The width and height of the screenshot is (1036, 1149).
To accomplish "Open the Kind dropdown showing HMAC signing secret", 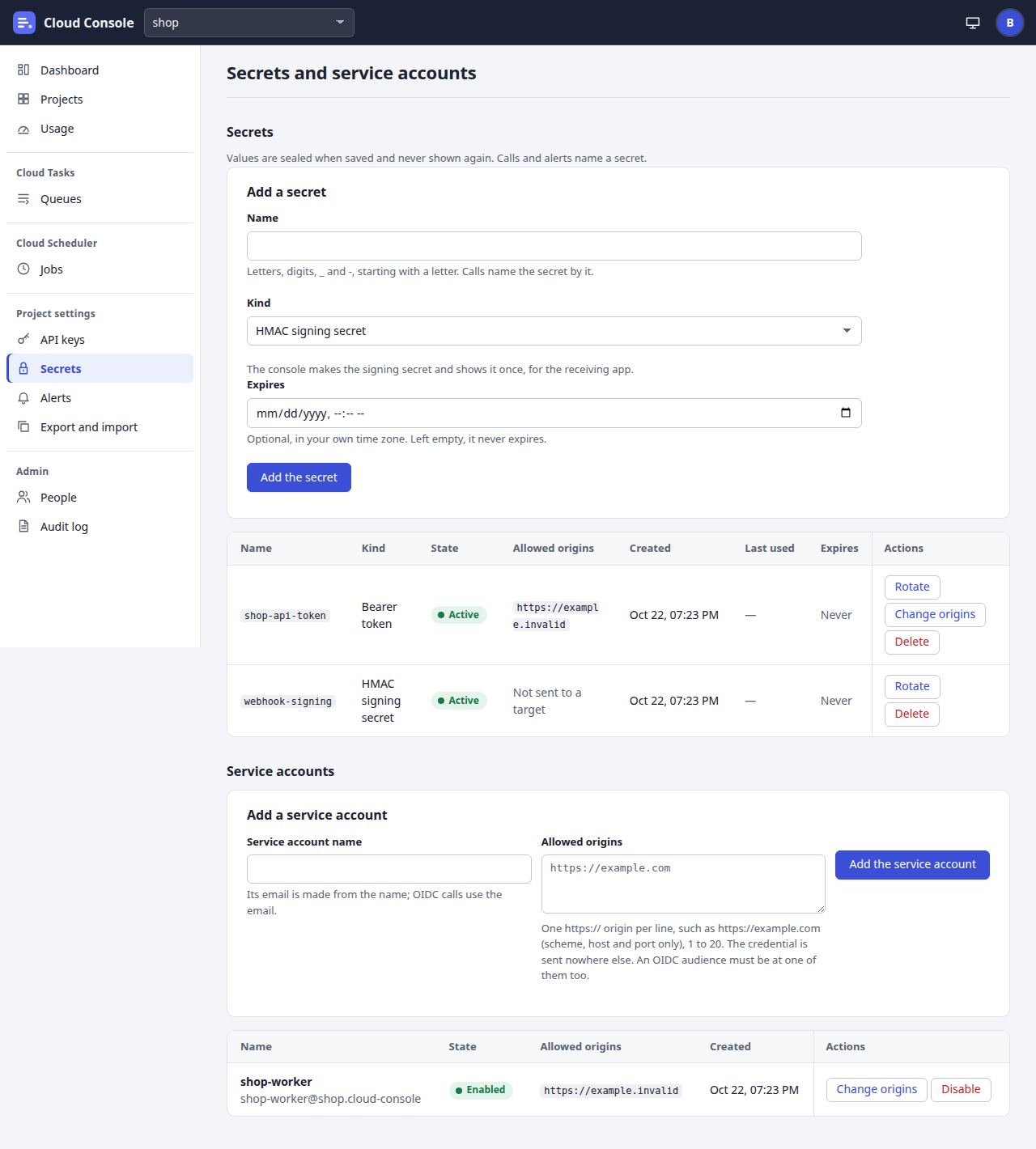I will pos(554,331).
